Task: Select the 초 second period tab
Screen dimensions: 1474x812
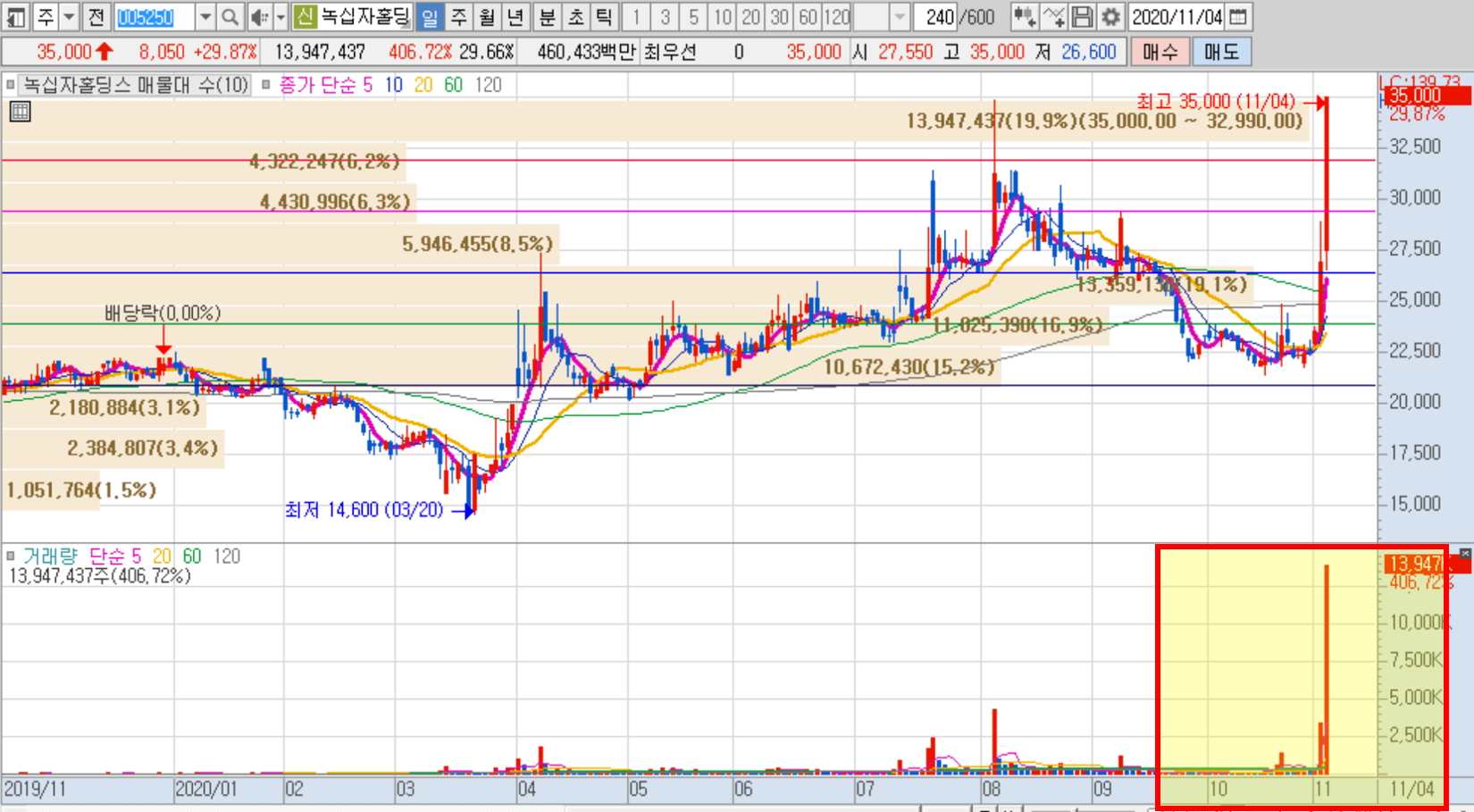Action: pos(575,16)
